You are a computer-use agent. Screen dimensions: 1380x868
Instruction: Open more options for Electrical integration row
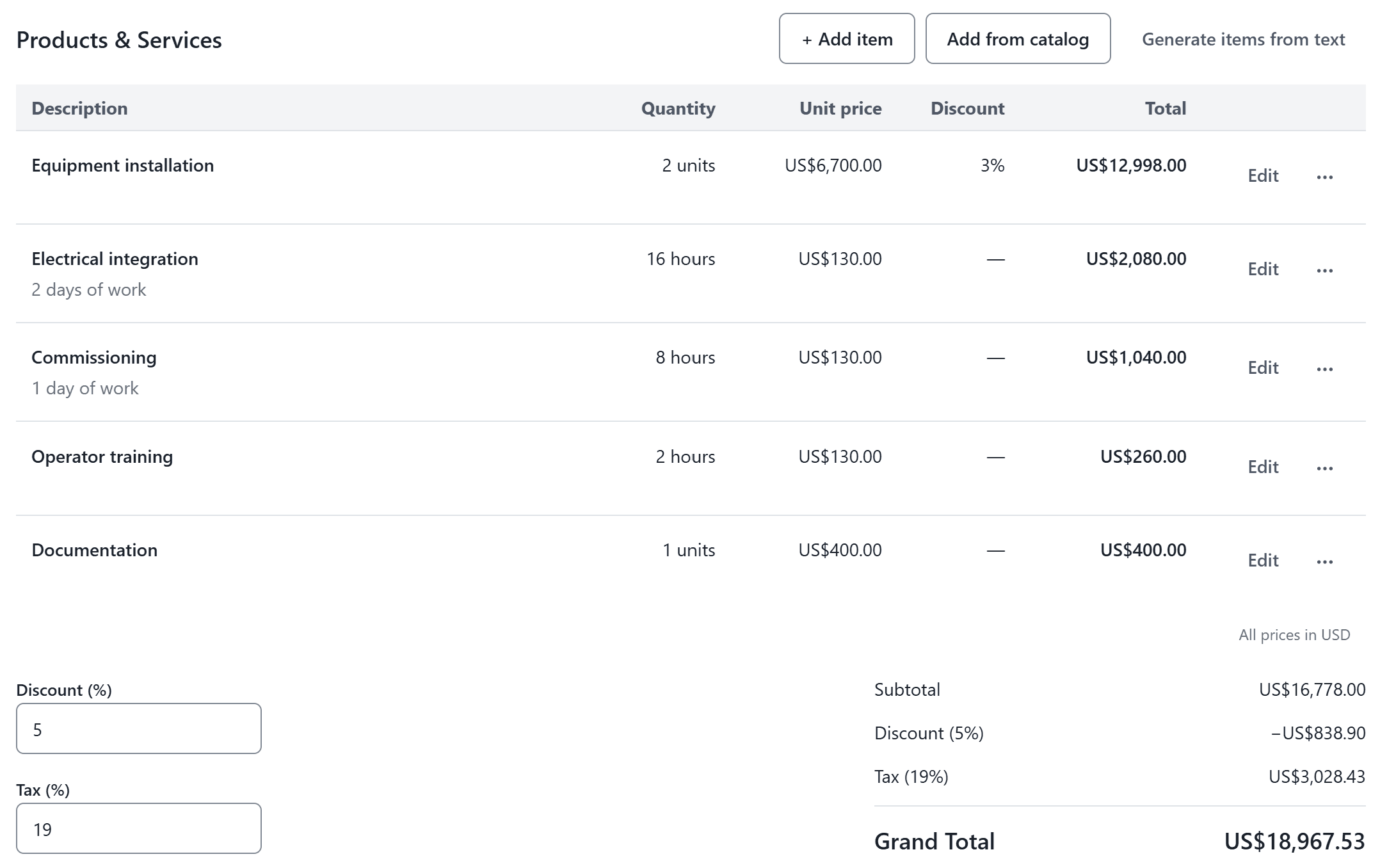(x=1324, y=270)
